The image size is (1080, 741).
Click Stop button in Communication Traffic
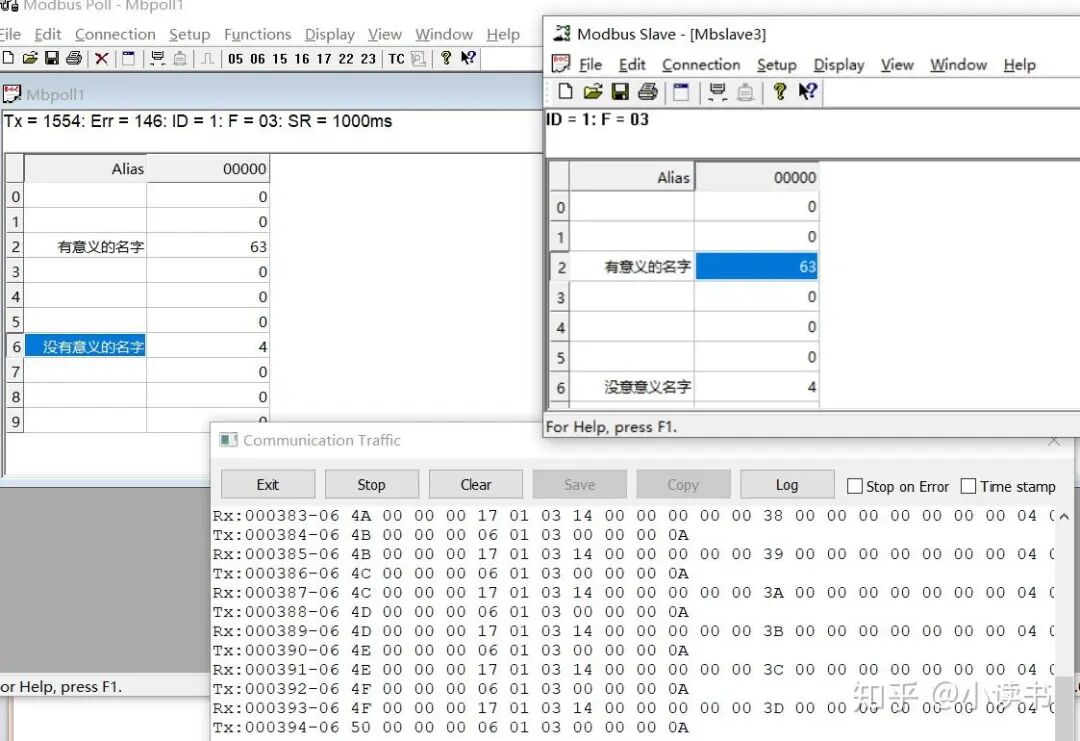tap(371, 484)
